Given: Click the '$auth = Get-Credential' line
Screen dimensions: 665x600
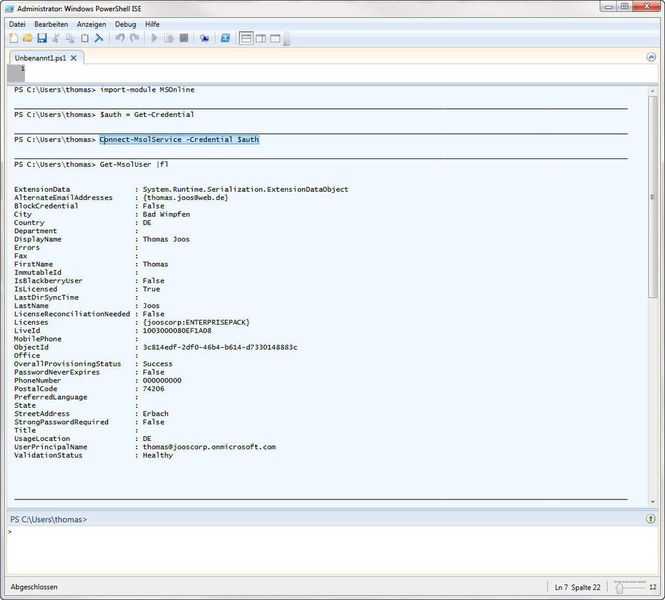Looking at the screenshot, I should pos(147,114).
